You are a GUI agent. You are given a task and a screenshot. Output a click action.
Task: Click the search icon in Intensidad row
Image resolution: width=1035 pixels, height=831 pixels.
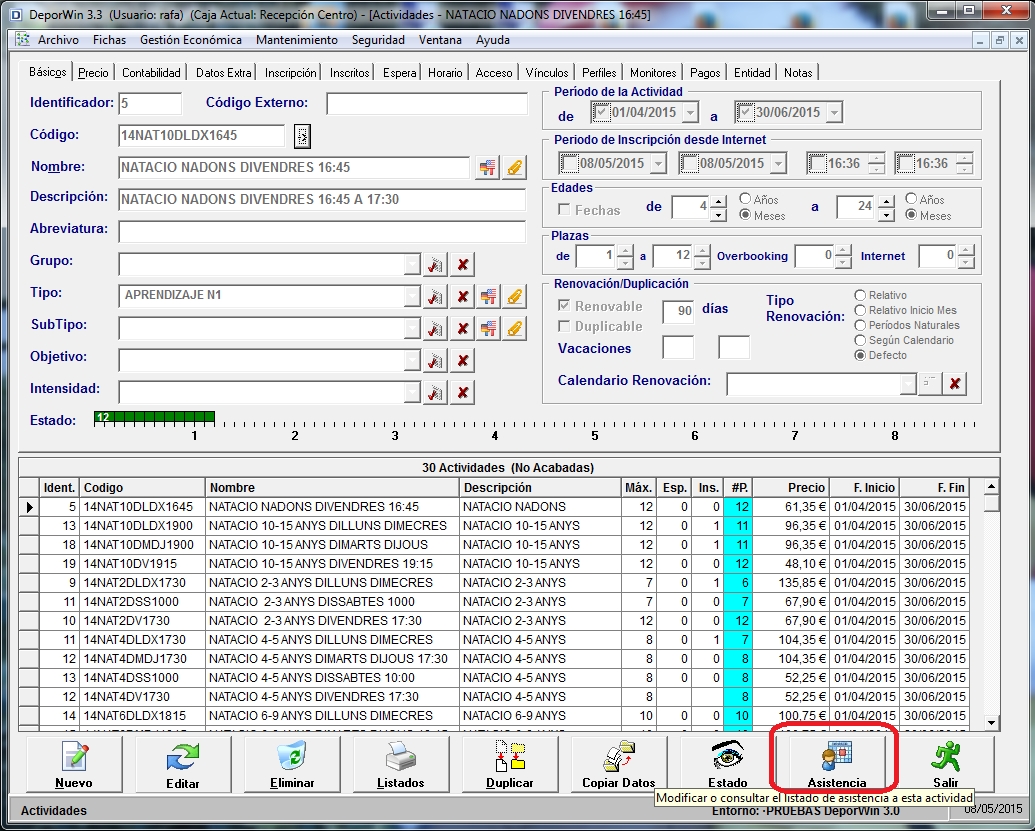[x=435, y=393]
